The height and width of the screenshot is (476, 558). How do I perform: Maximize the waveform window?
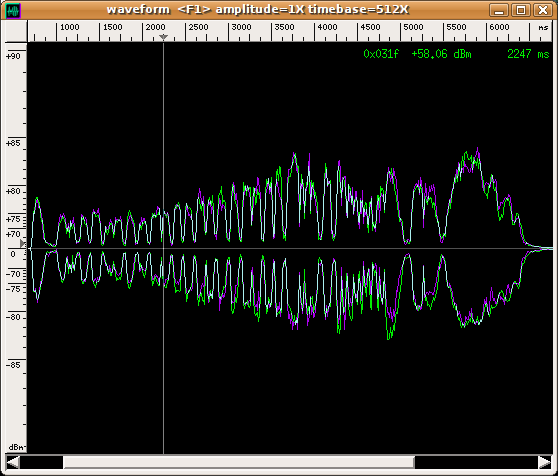tap(521, 10)
